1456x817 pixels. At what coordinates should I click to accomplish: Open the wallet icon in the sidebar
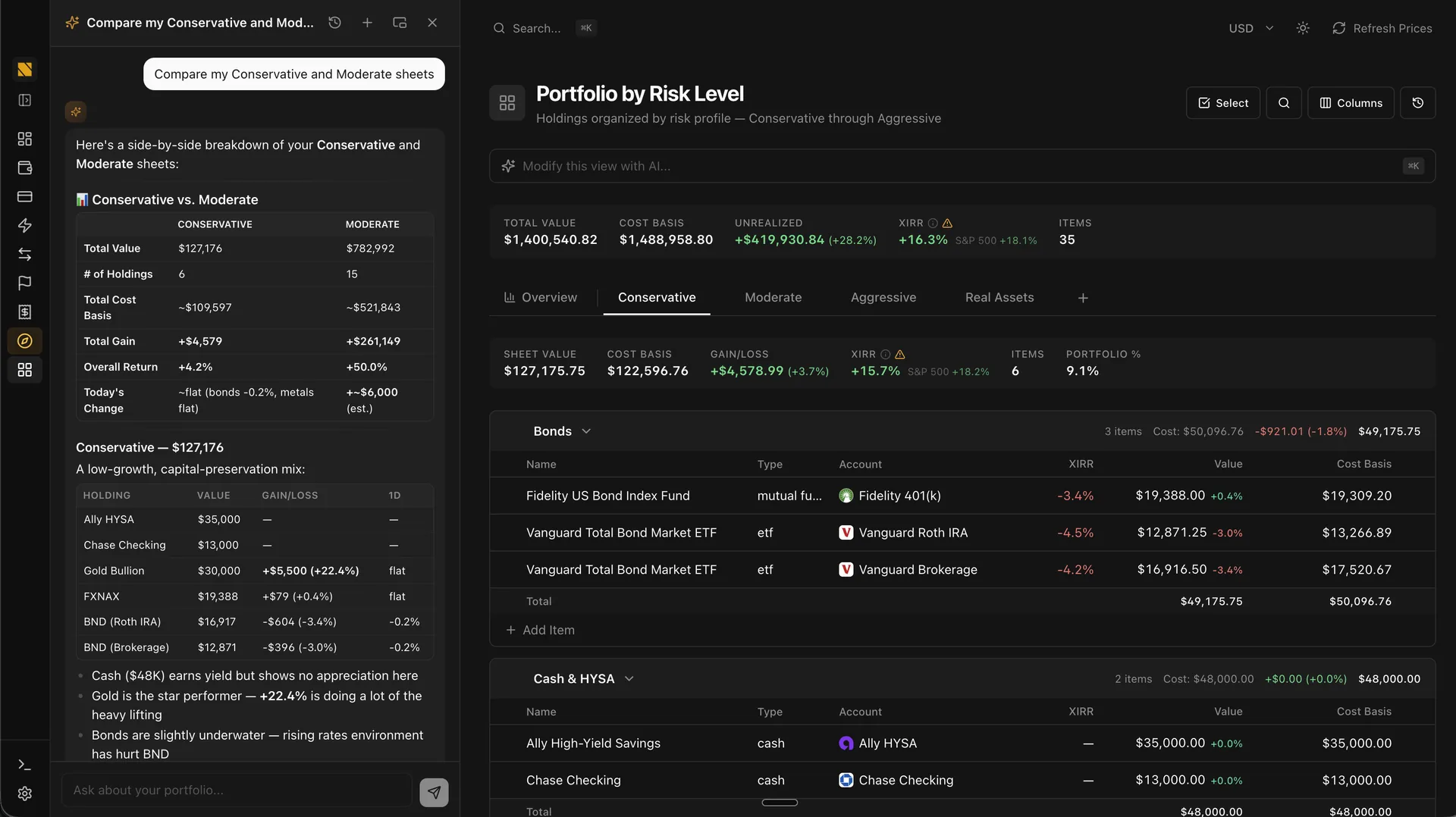[25, 167]
